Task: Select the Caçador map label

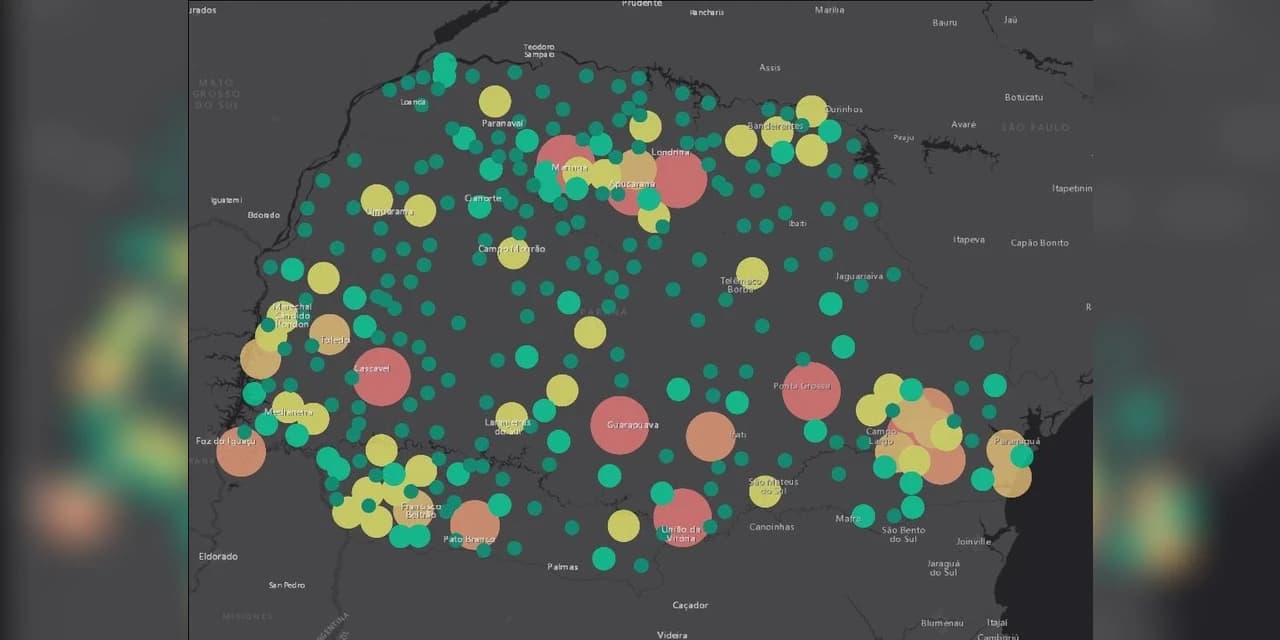Action: pyautogui.click(x=690, y=605)
